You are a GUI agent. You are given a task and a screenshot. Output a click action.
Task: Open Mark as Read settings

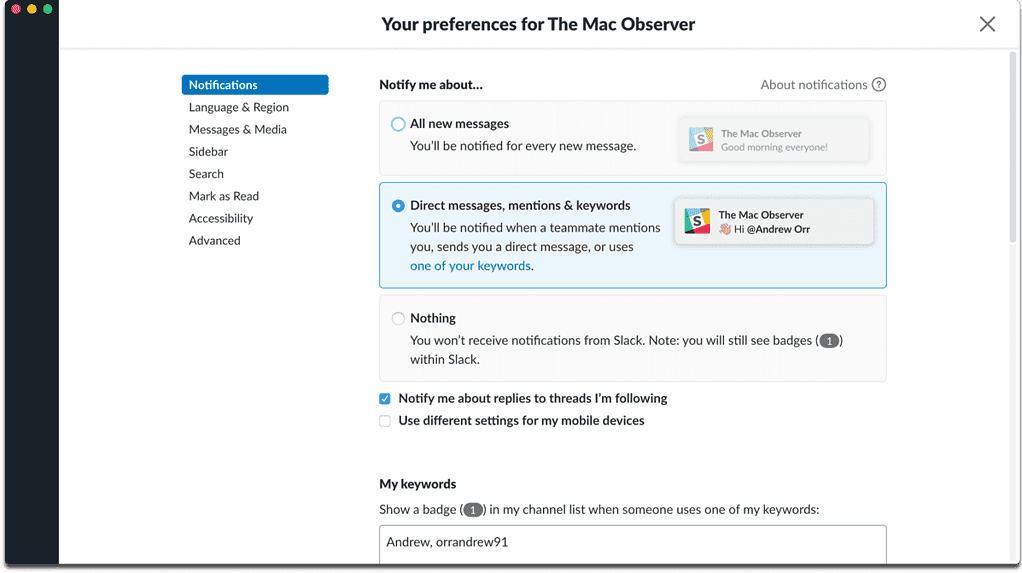tap(224, 196)
